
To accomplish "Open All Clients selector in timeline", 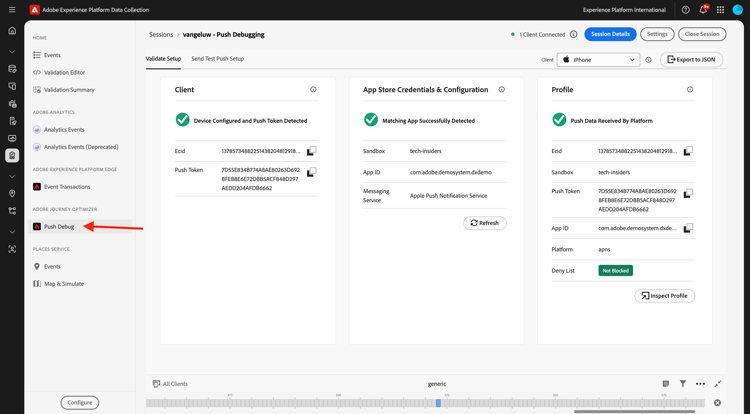I will tap(170, 383).
